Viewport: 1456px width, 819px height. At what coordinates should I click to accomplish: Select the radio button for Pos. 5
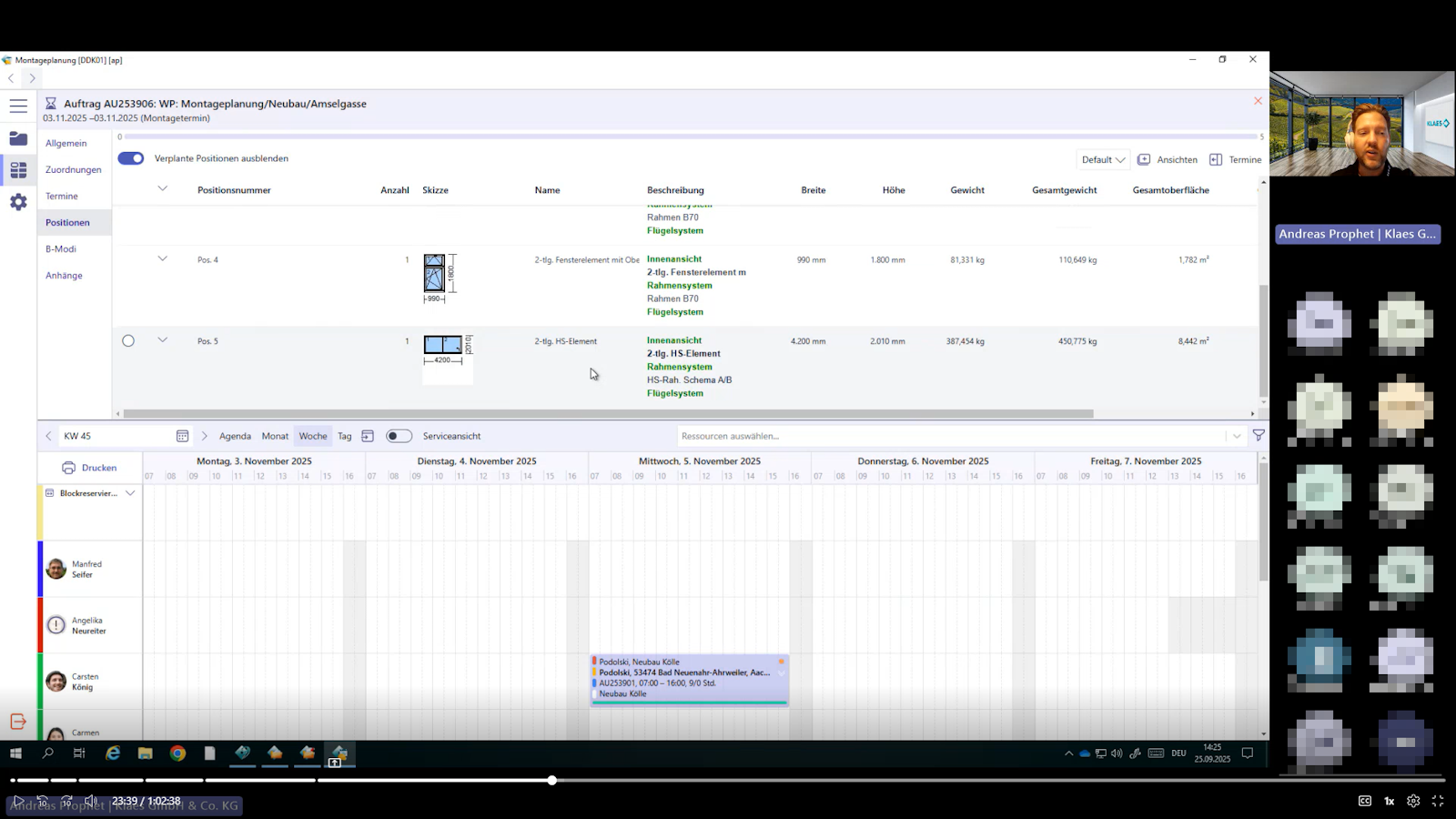point(128,341)
